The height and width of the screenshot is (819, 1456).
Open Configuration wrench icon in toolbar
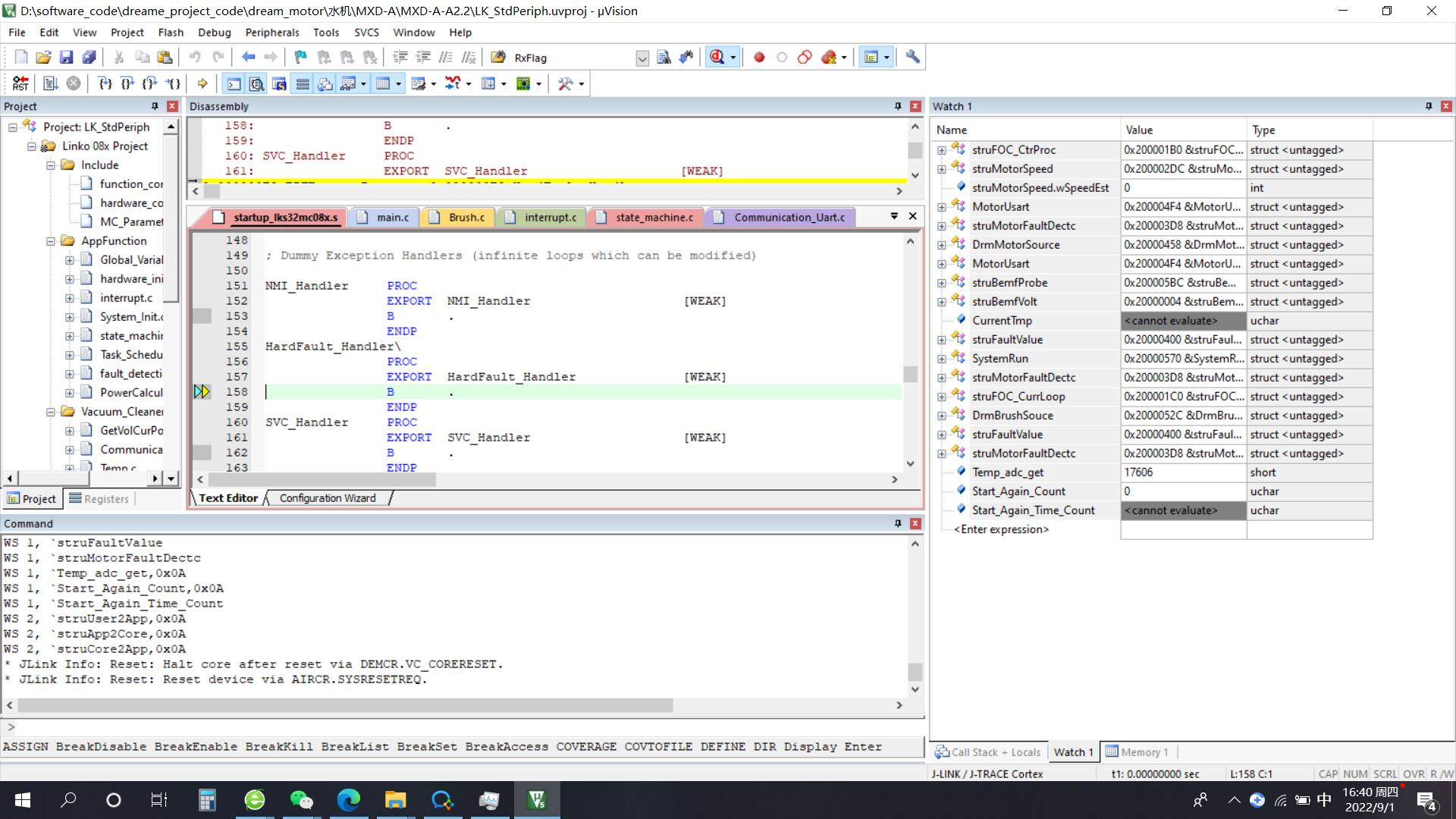point(912,58)
